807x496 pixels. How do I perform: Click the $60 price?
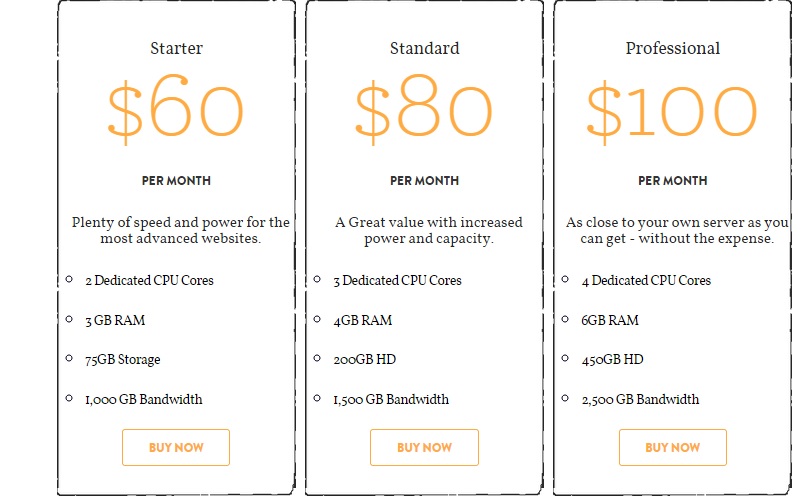tap(176, 110)
